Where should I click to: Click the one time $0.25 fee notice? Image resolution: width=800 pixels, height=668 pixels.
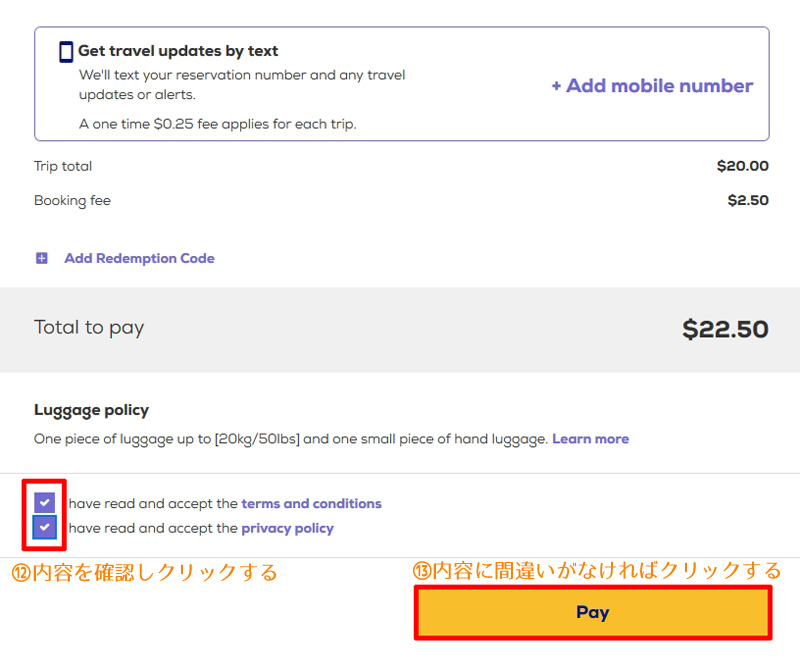218,124
